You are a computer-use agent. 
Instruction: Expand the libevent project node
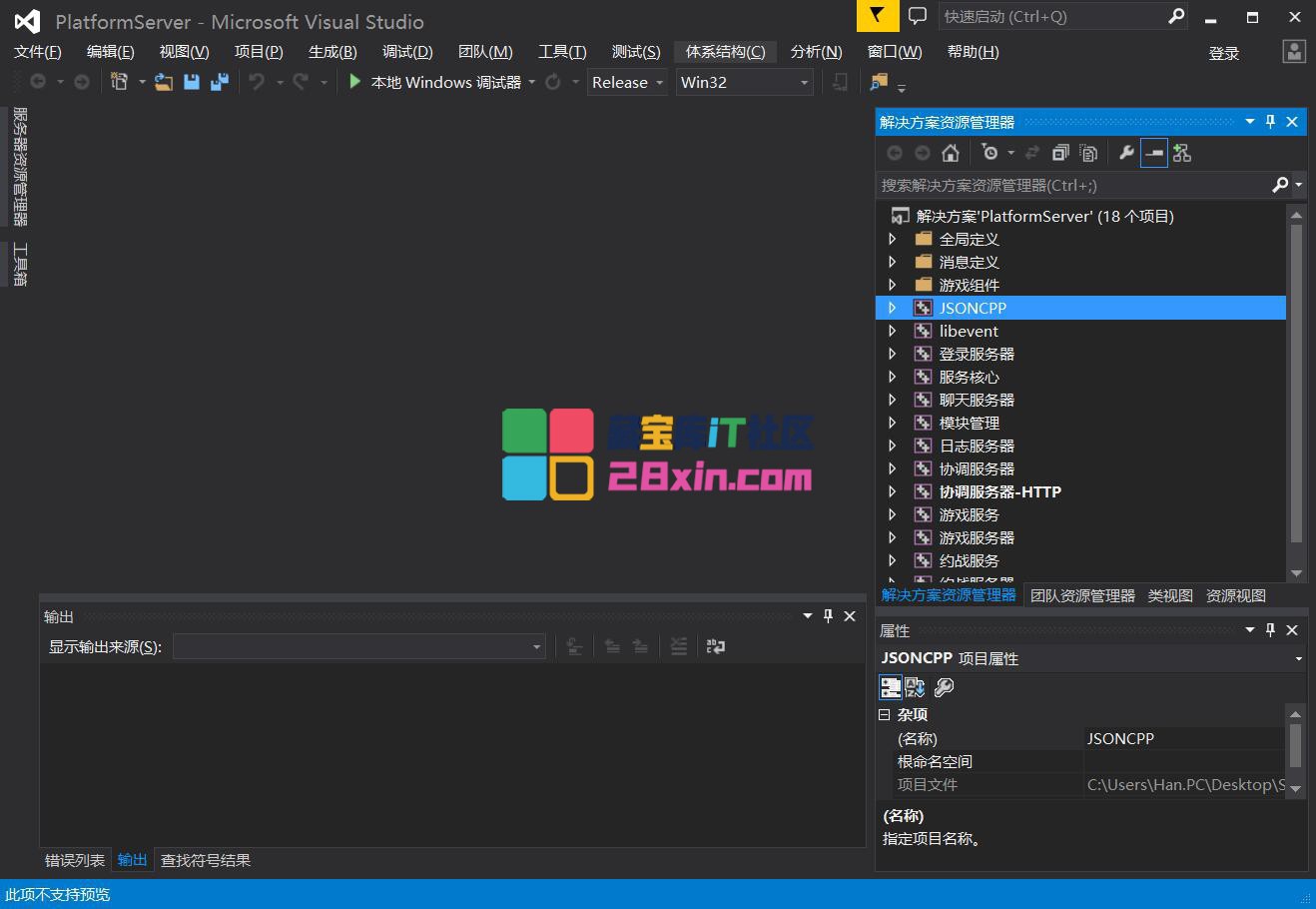click(x=893, y=331)
